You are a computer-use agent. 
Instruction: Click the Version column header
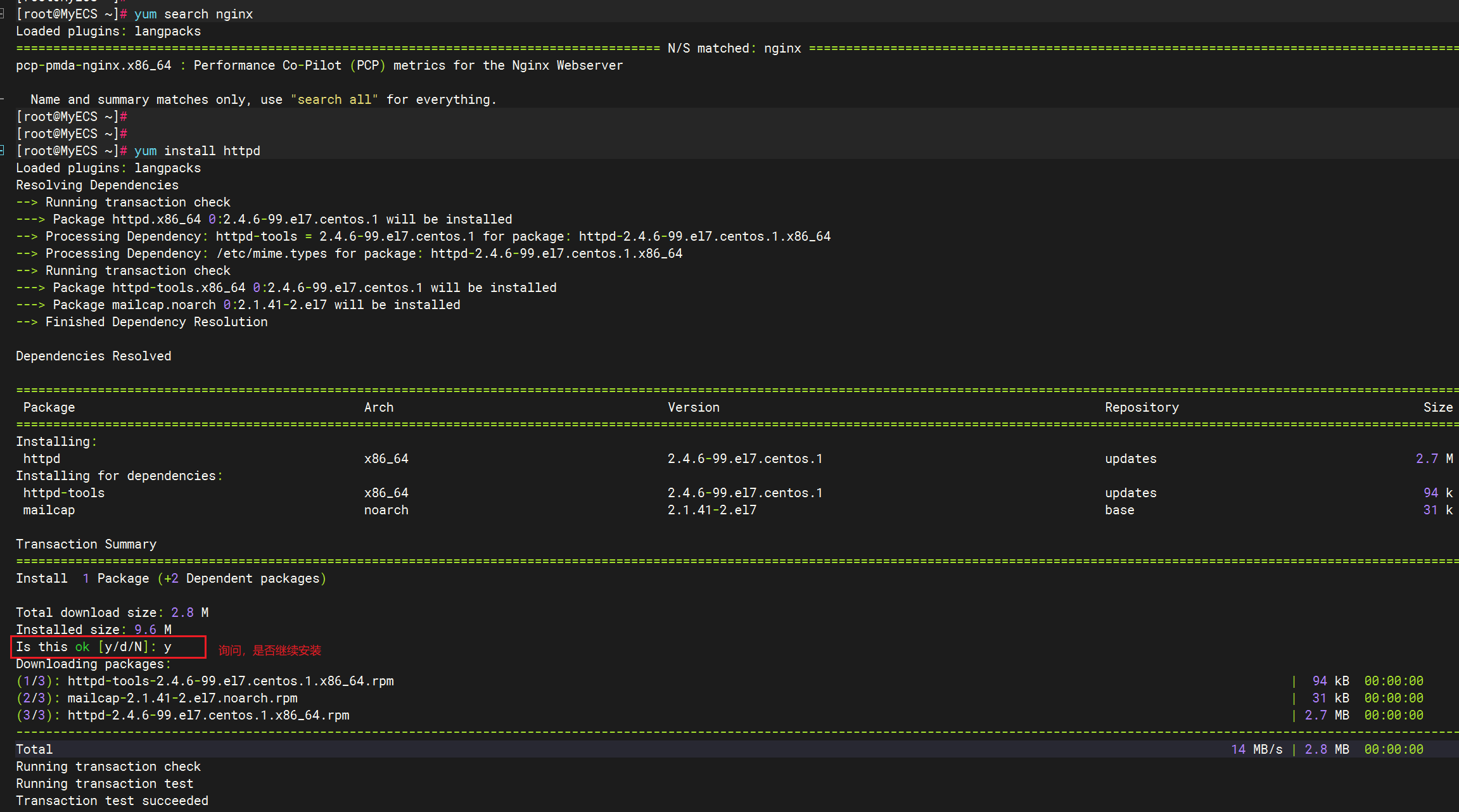point(693,407)
